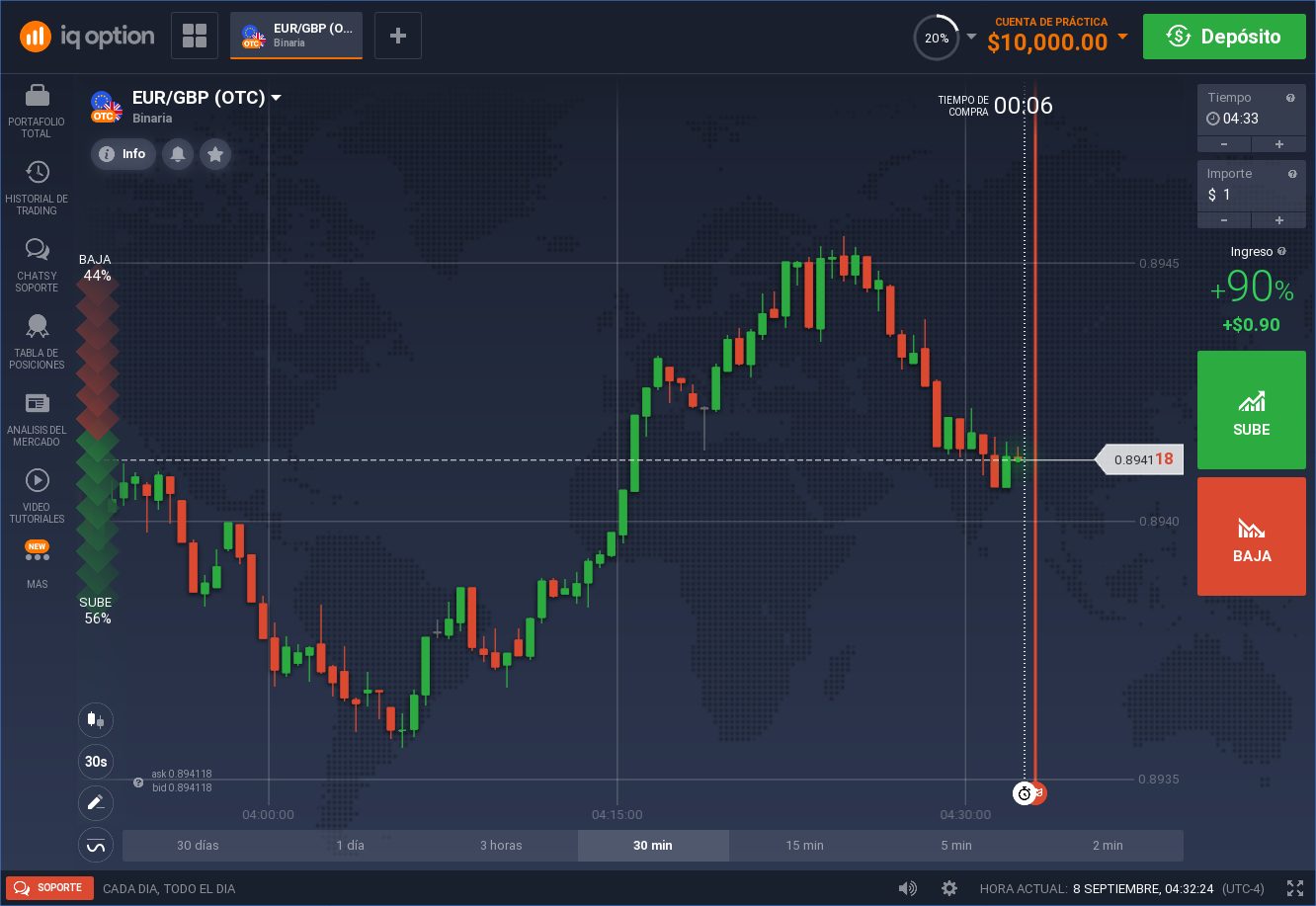This screenshot has width=1316, height=906.
Task: Add a new asset tab with plus
Action: (x=398, y=37)
